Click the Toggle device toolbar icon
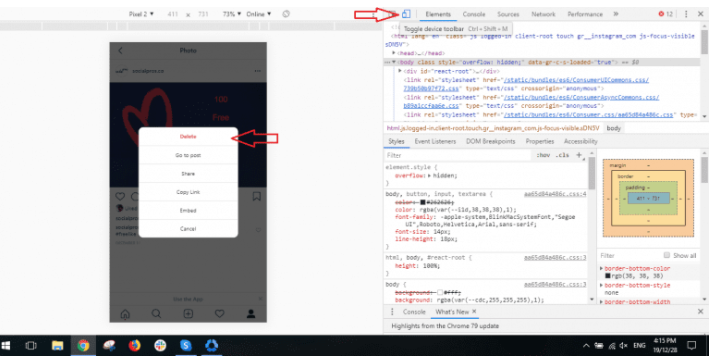 [406, 14]
